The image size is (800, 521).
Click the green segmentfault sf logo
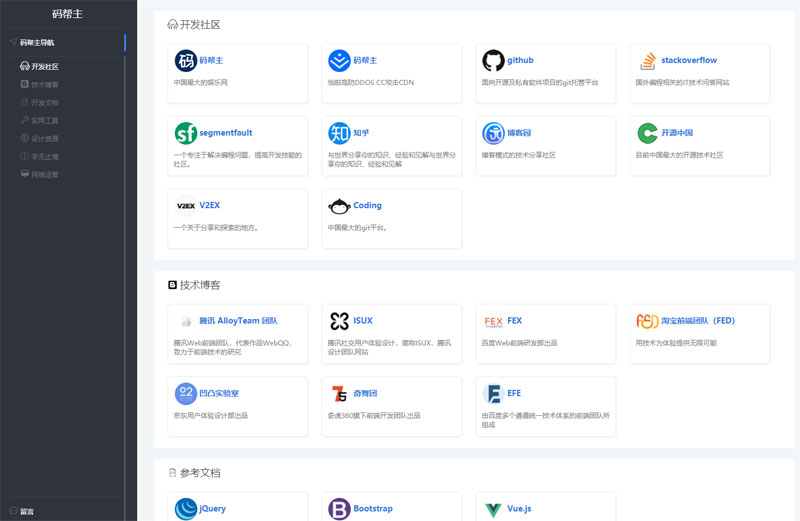point(186,133)
